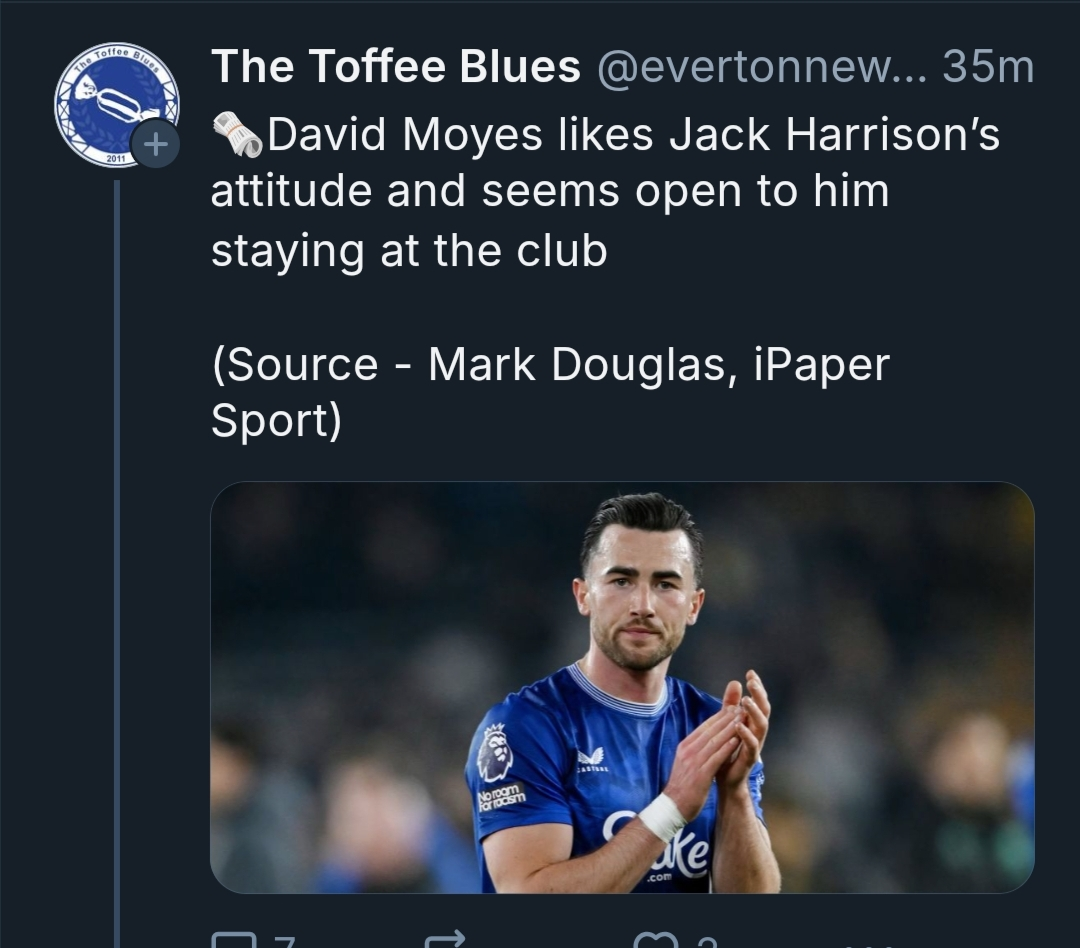Click the Premier League sleeve badge in photo
Image resolution: width=1080 pixels, height=948 pixels.
point(494,753)
